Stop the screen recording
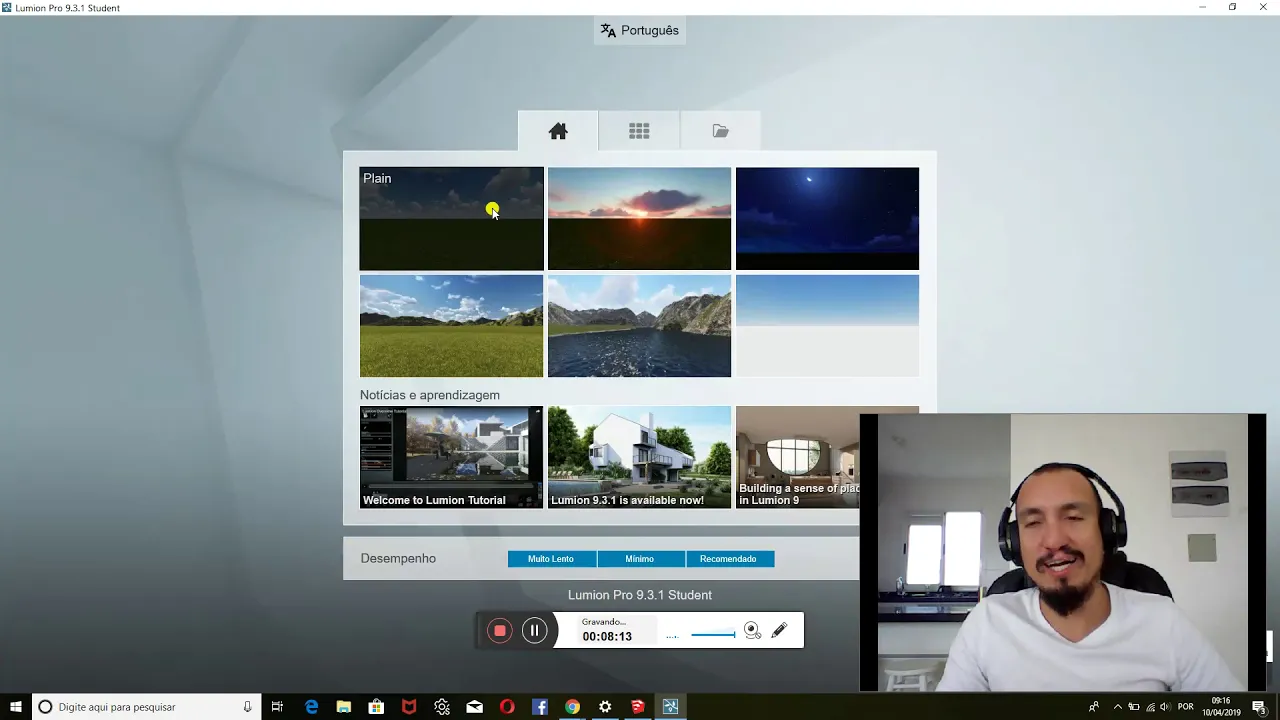The height and width of the screenshot is (720, 1280). point(500,631)
